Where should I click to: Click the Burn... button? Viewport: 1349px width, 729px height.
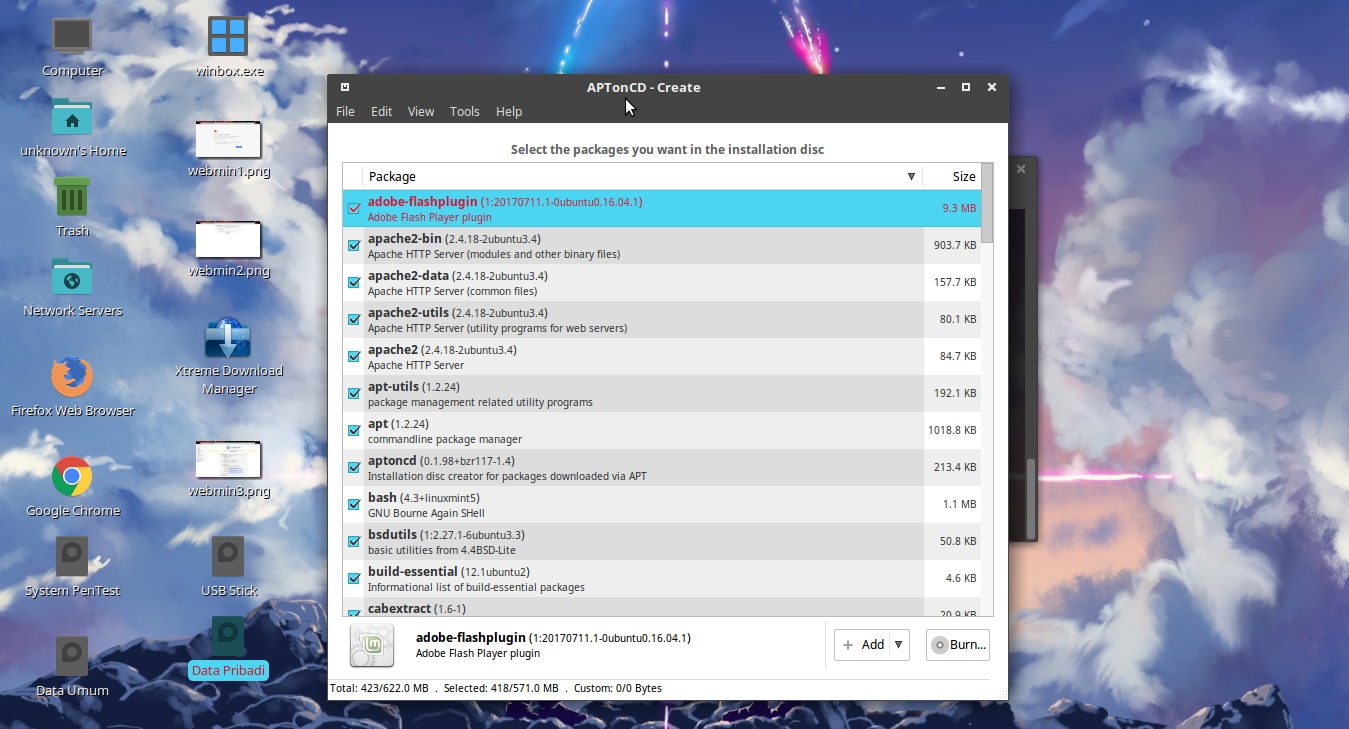[x=957, y=644]
